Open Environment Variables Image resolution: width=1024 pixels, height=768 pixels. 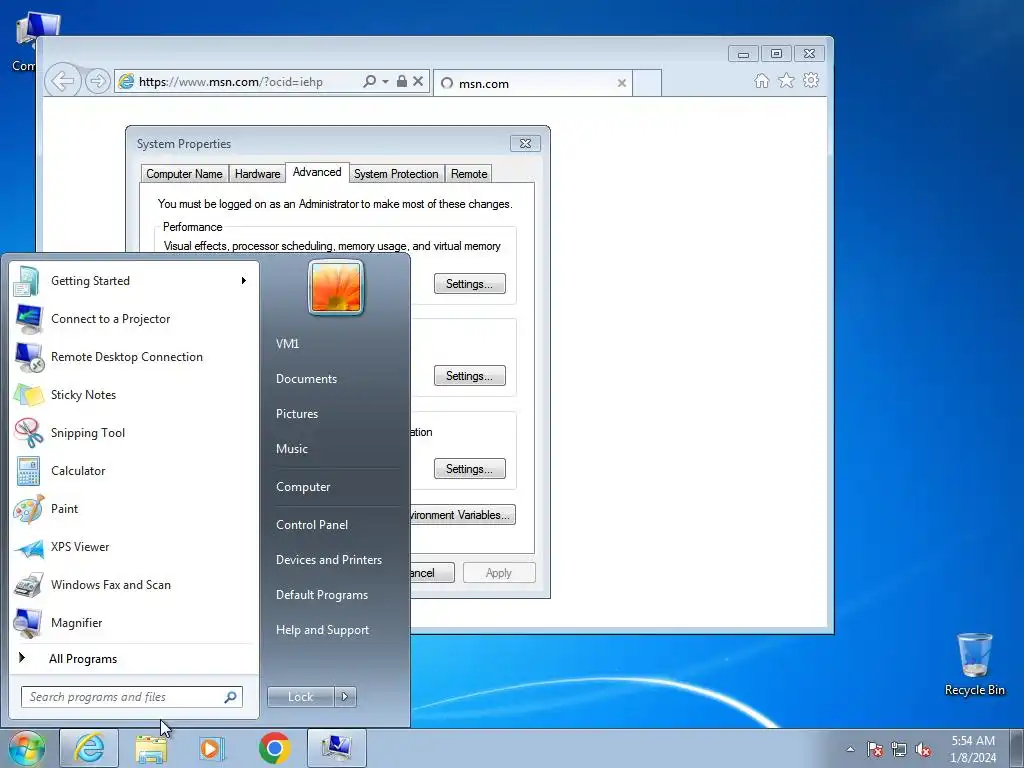click(x=462, y=515)
